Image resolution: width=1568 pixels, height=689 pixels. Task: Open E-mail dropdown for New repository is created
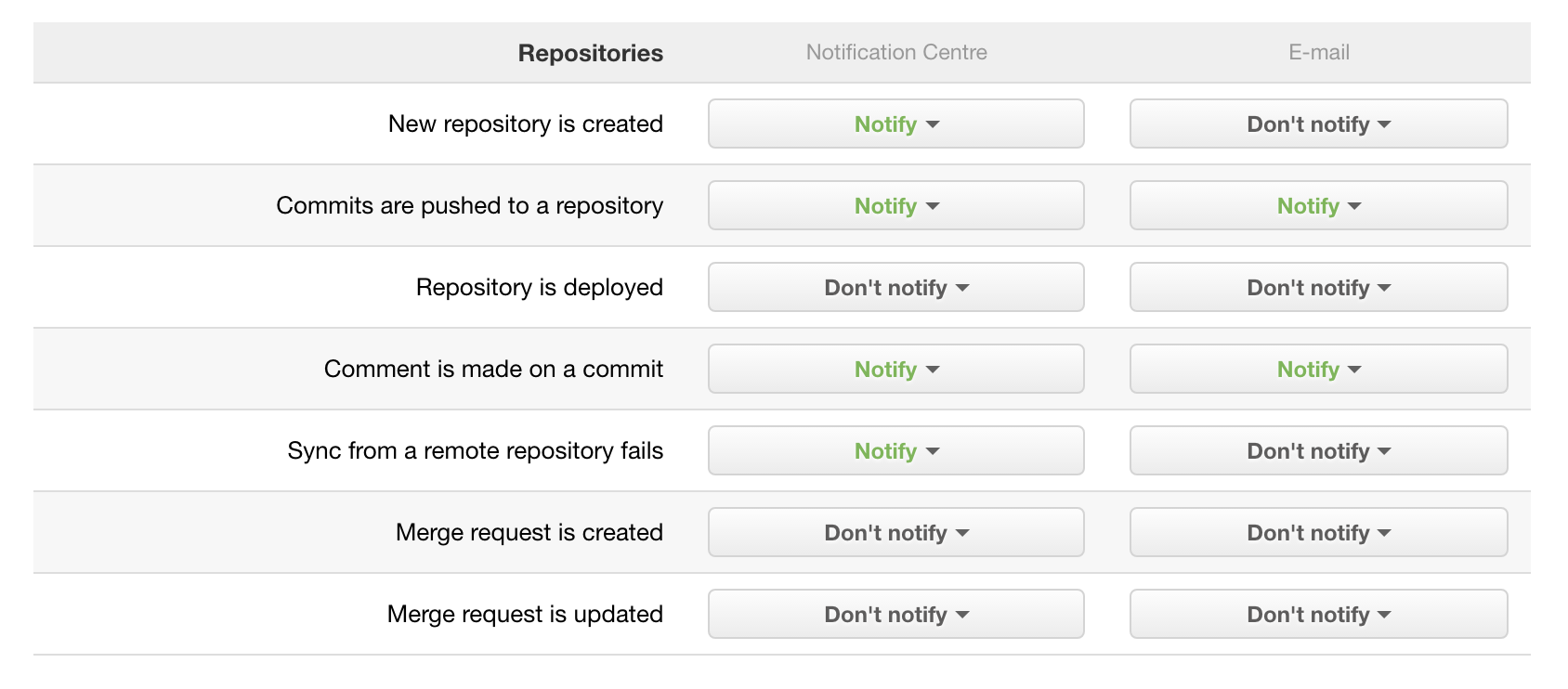[1318, 123]
